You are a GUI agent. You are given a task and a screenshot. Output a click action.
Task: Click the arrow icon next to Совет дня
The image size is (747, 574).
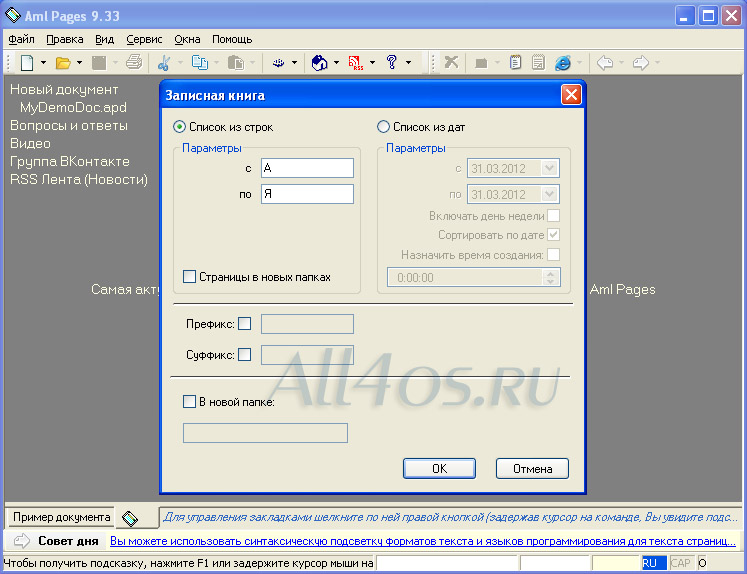click(22, 541)
